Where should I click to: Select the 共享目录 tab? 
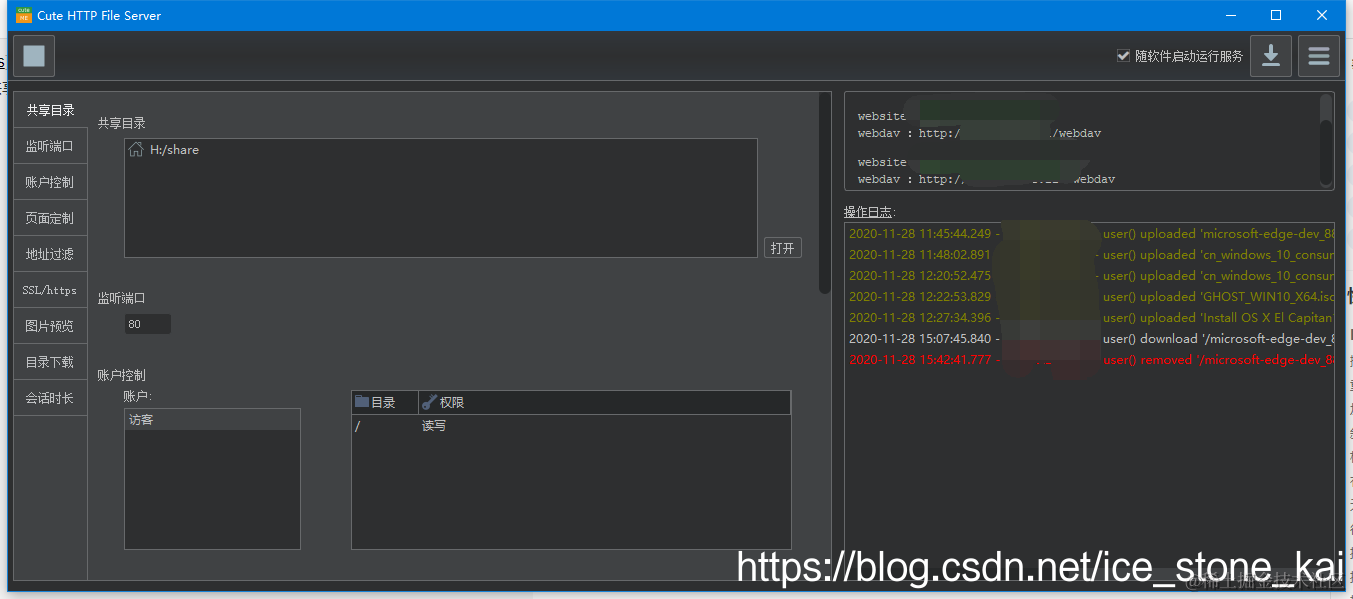pyautogui.click(x=50, y=110)
